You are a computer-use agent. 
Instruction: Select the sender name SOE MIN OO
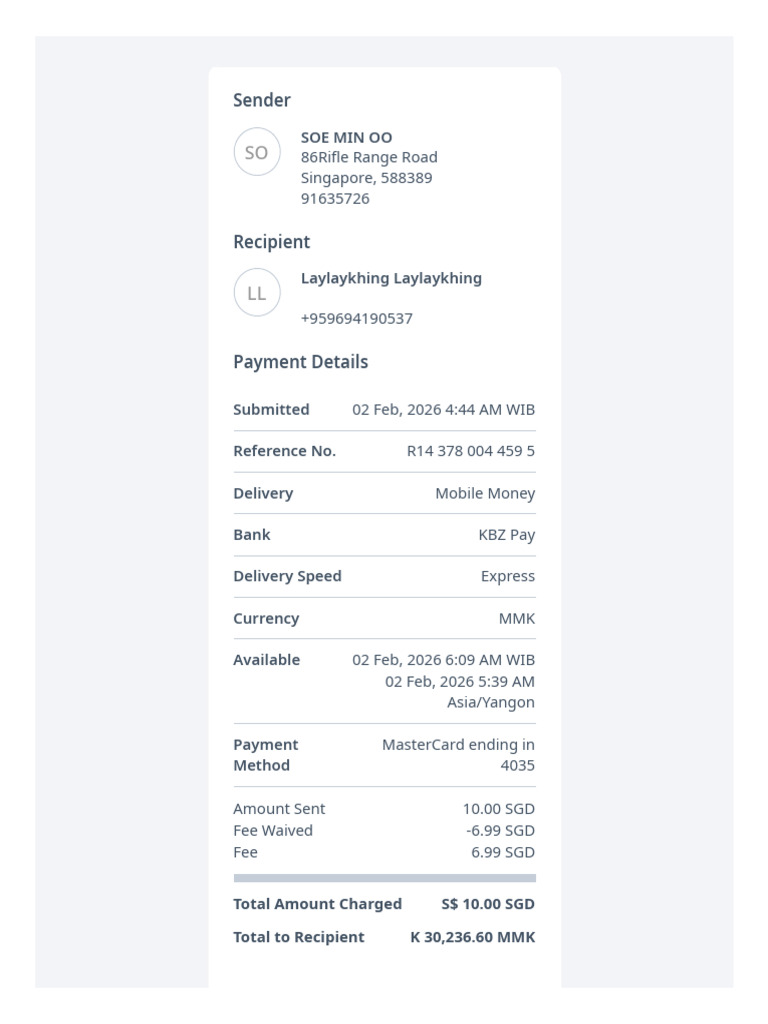[346, 138]
